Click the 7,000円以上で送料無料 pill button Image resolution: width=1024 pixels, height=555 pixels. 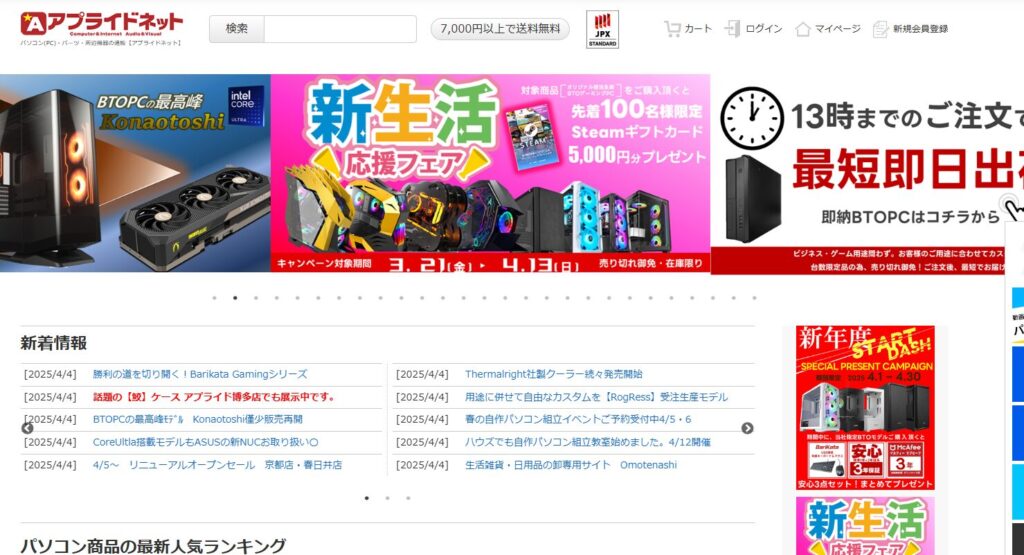pyautogui.click(x=500, y=29)
